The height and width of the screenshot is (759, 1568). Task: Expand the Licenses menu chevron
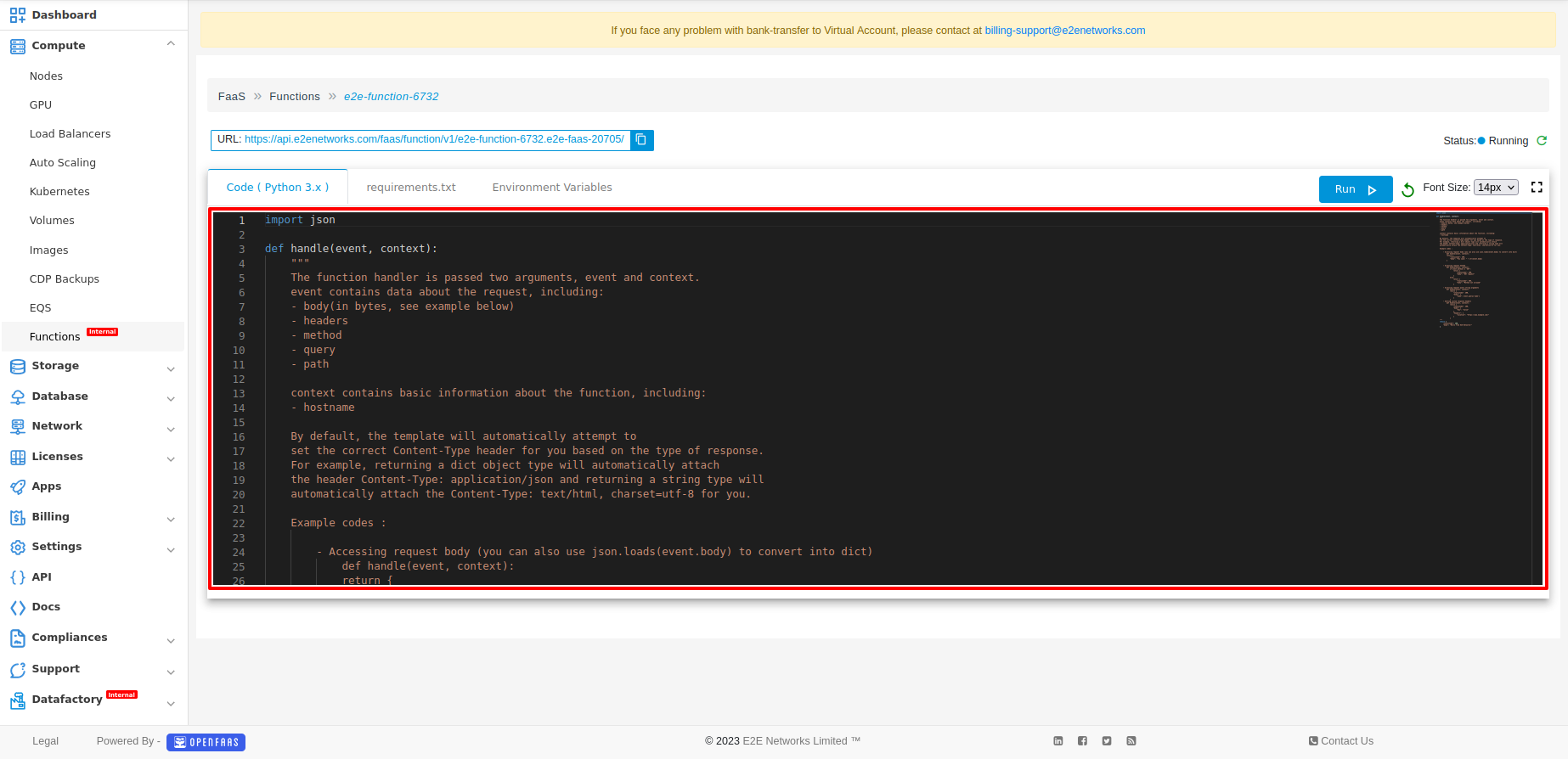click(171, 459)
